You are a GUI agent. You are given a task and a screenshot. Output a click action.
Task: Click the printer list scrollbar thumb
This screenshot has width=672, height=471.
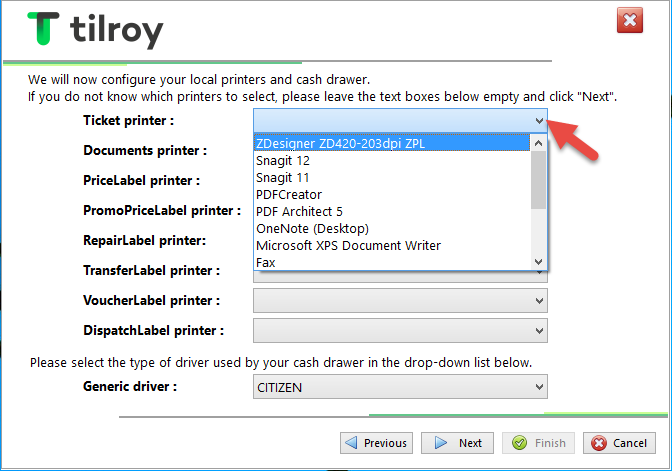tap(539, 180)
